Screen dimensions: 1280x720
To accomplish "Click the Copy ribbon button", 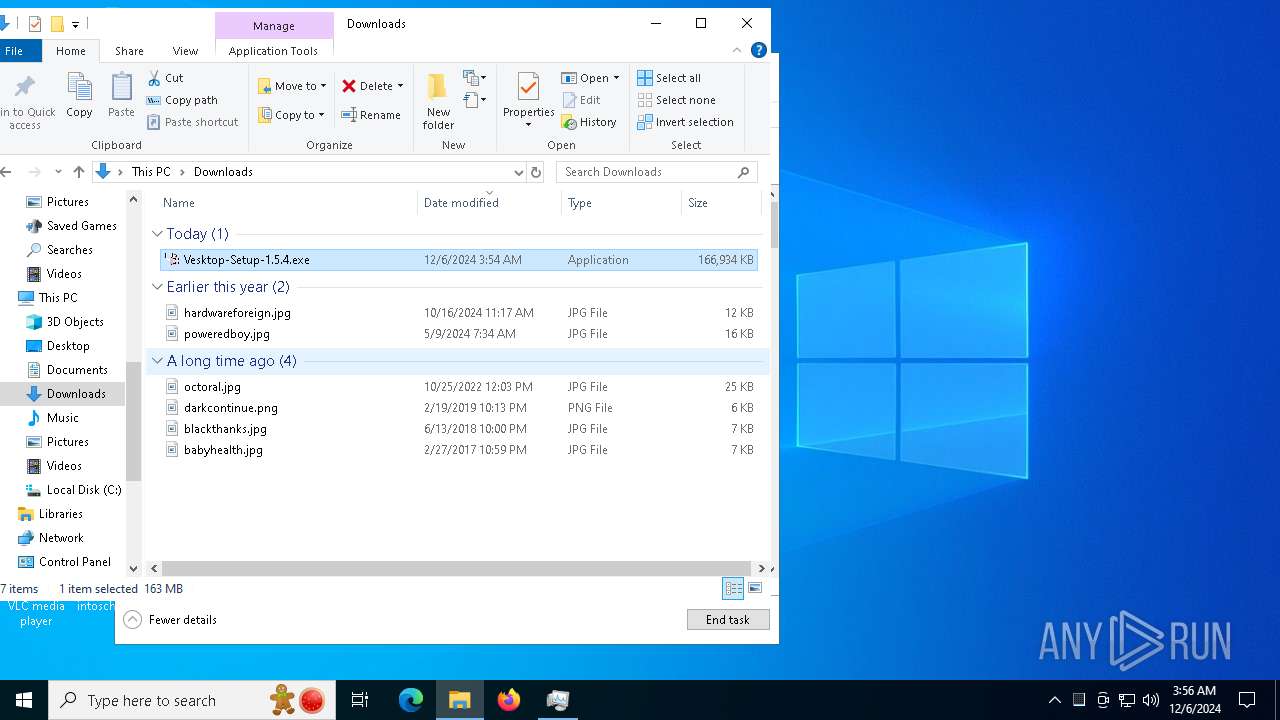I will point(79,97).
